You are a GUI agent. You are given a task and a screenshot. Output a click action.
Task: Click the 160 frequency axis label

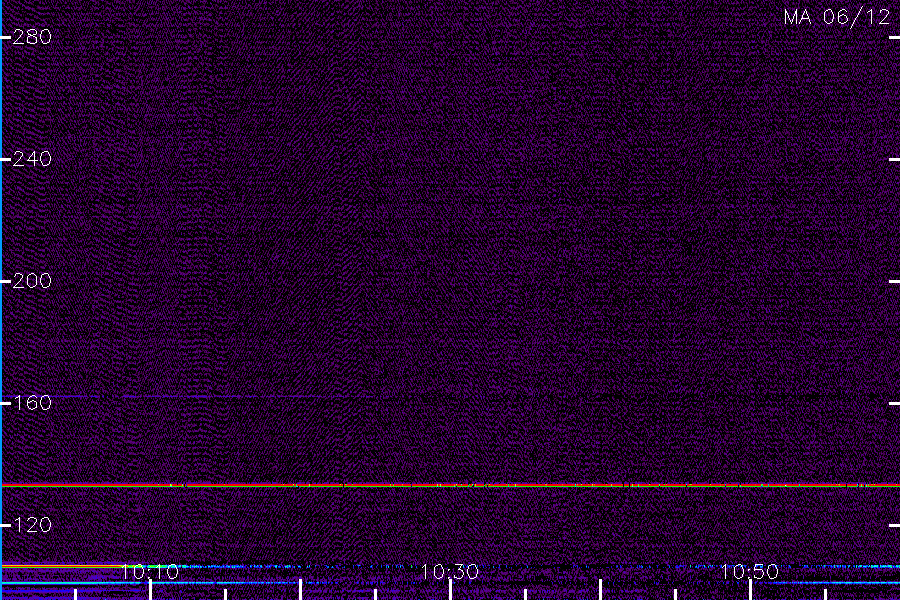tap(32, 402)
